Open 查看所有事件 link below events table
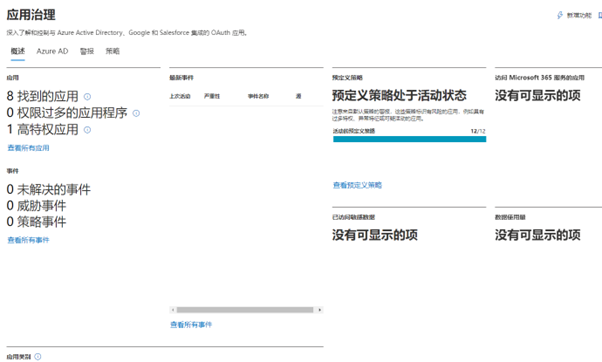Screen dimensions: 602x362 pyautogui.click(x=191, y=325)
